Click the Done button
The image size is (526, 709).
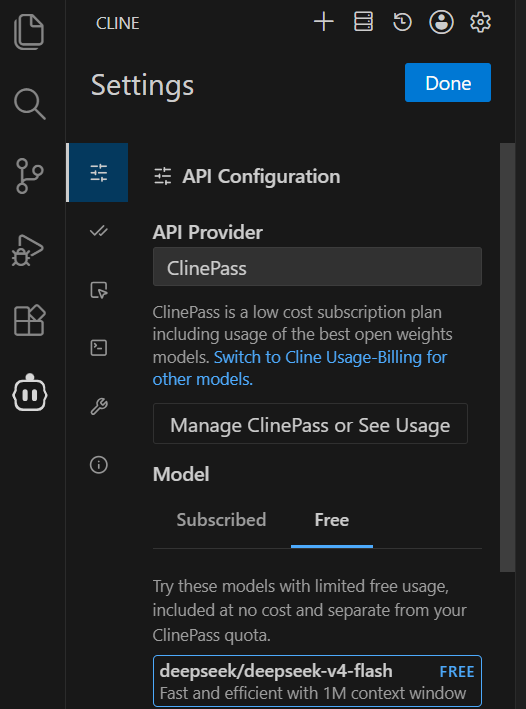pyautogui.click(x=448, y=83)
